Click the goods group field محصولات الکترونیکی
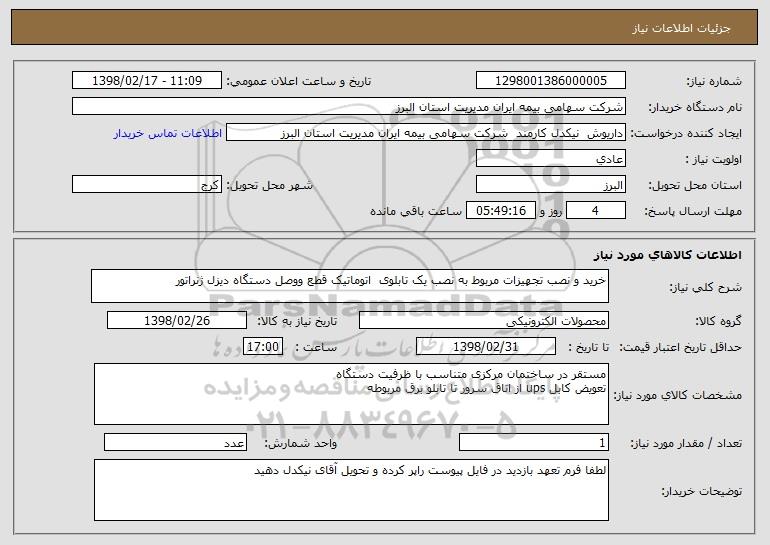Screen dimensions: 770x545 484,321
